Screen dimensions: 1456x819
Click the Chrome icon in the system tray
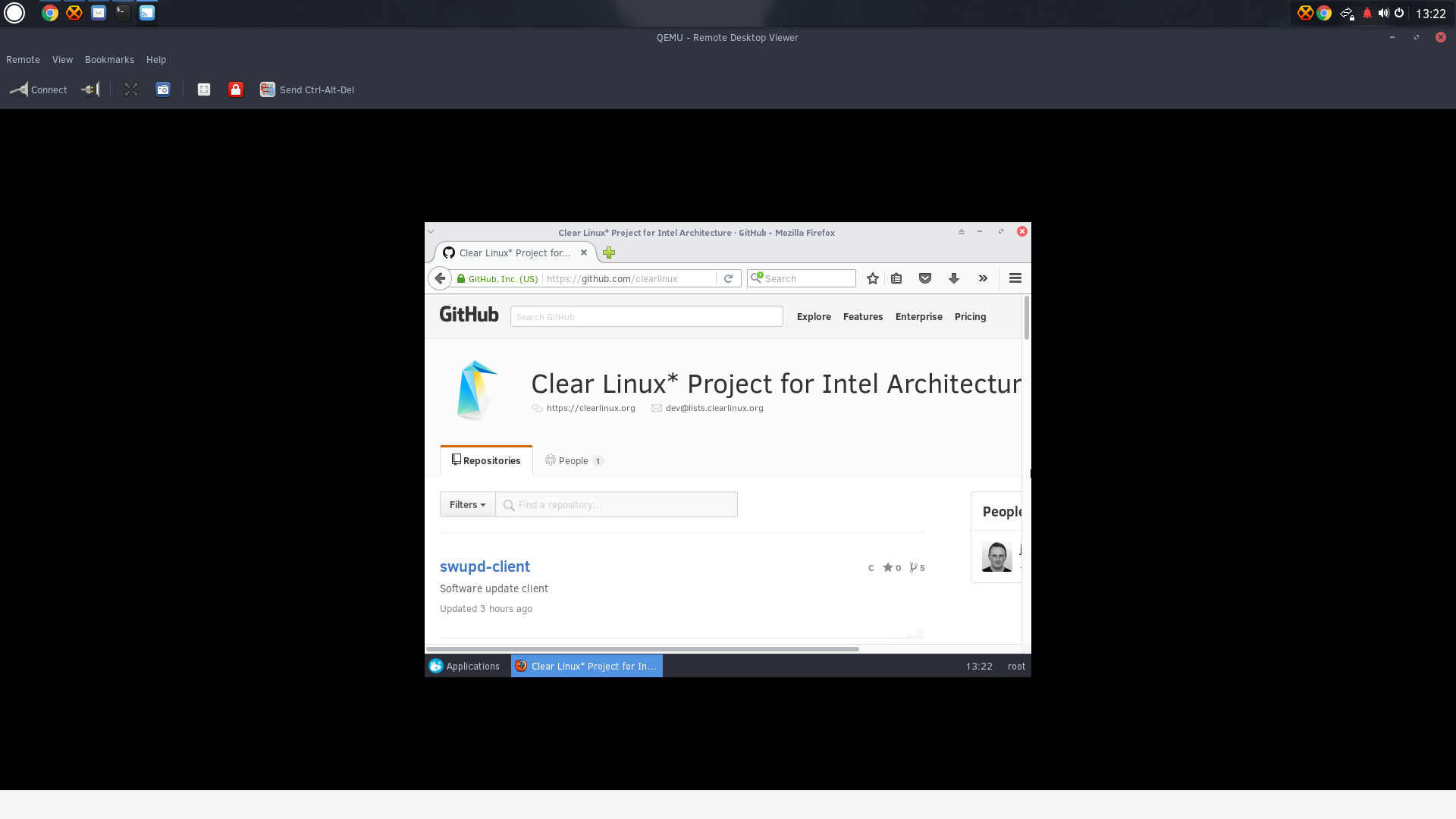(1324, 13)
